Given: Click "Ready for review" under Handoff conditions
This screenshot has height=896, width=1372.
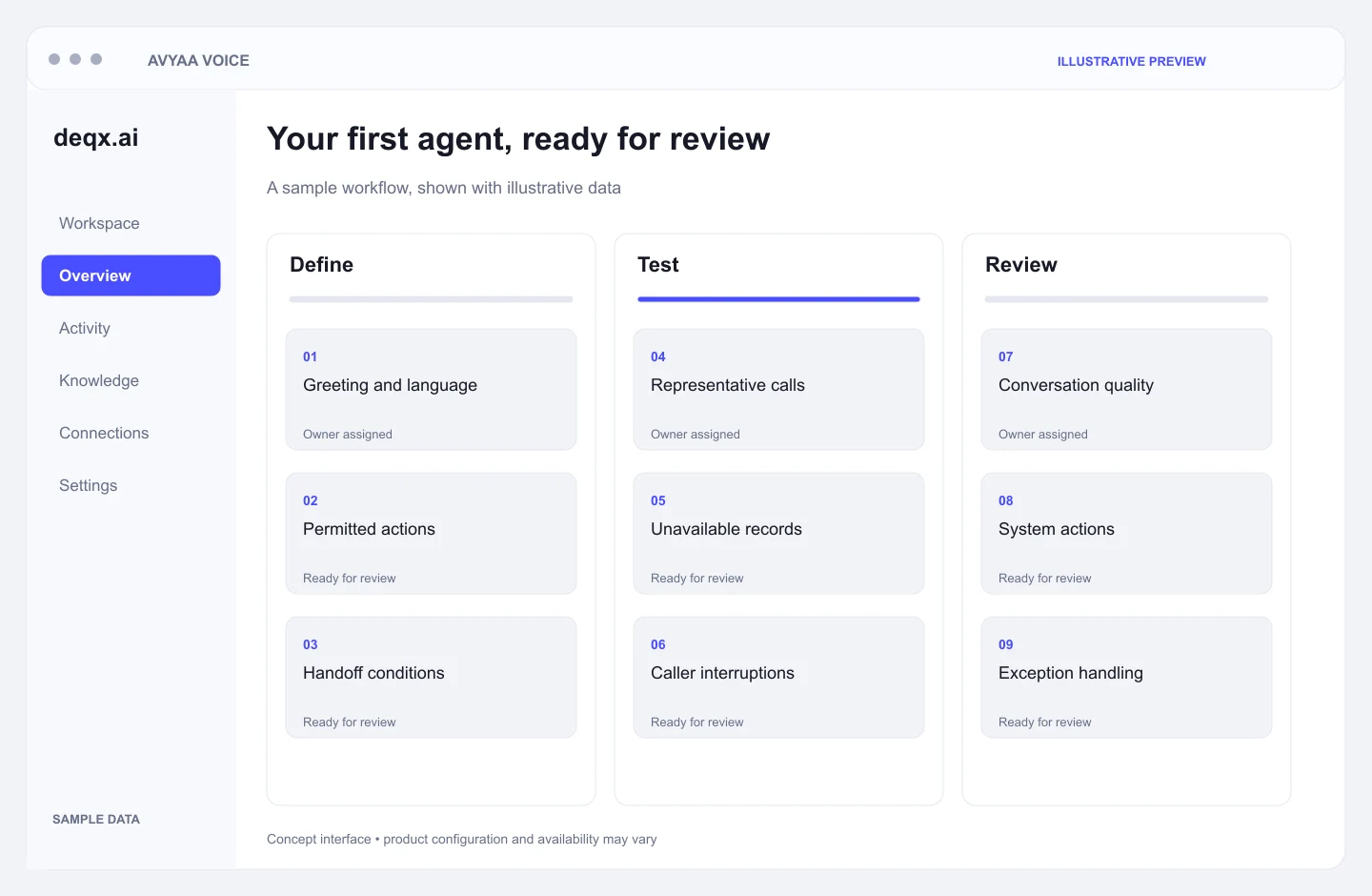Looking at the screenshot, I should [x=350, y=722].
